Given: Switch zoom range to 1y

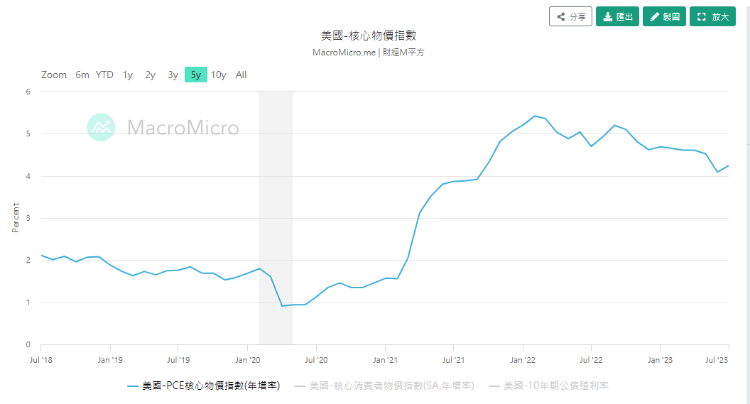Looking at the screenshot, I should tap(127, 75).
